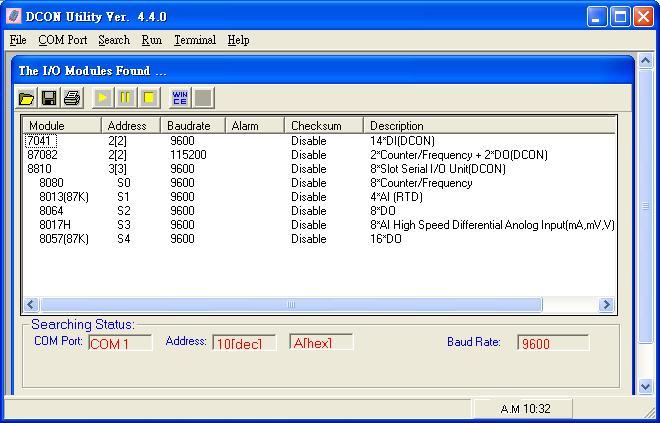Click the Alarm column header

tap(255, 125)
